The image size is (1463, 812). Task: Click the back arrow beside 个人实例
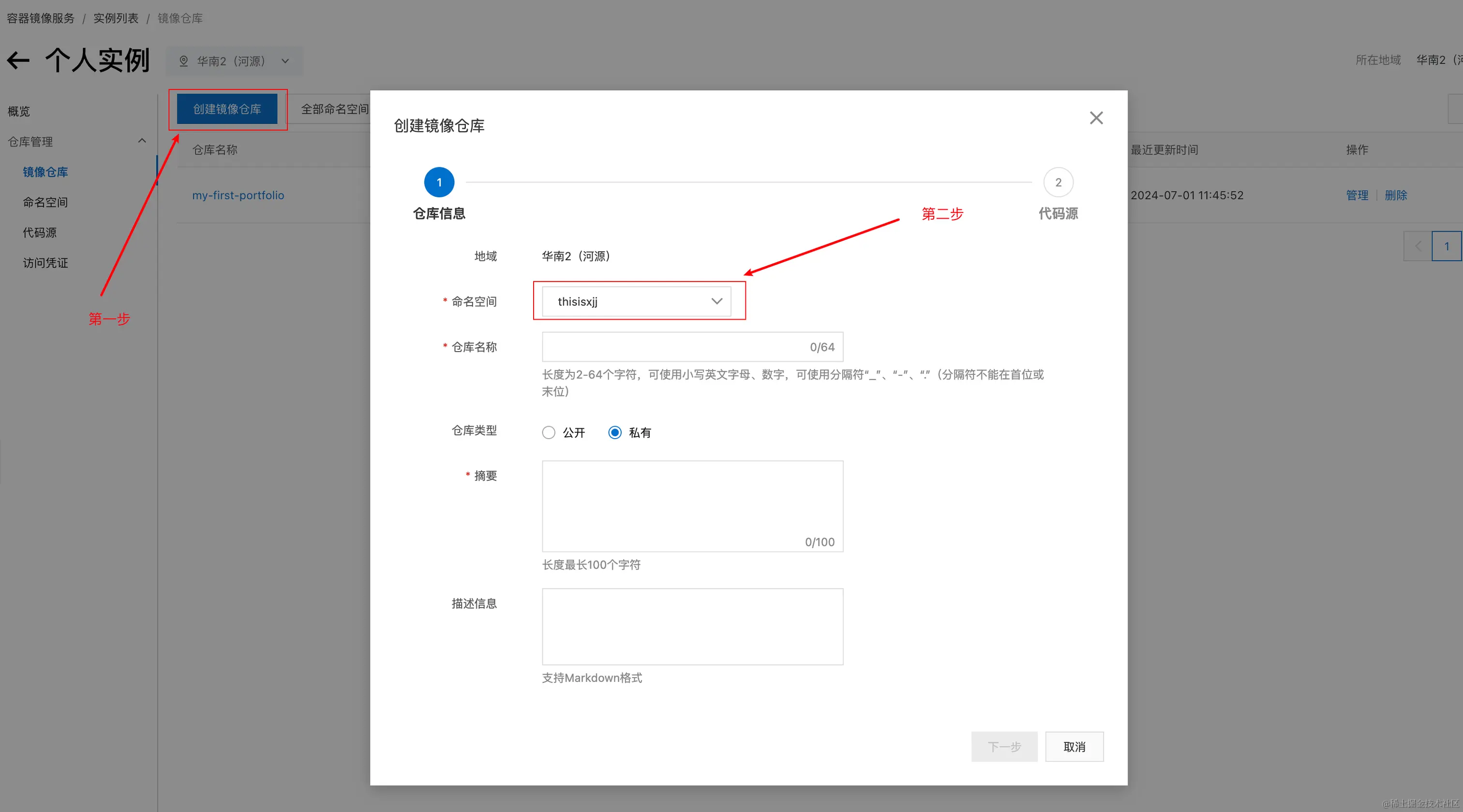pos(18,60)
